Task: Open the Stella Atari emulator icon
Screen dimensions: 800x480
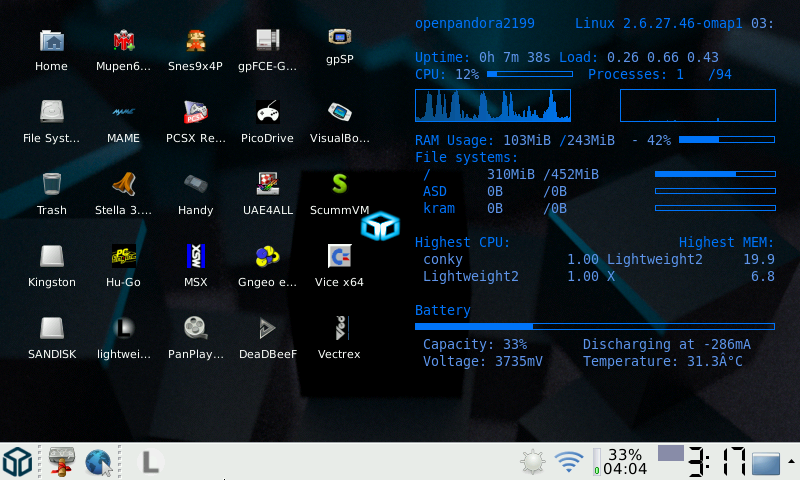Action: pos(124,185)
